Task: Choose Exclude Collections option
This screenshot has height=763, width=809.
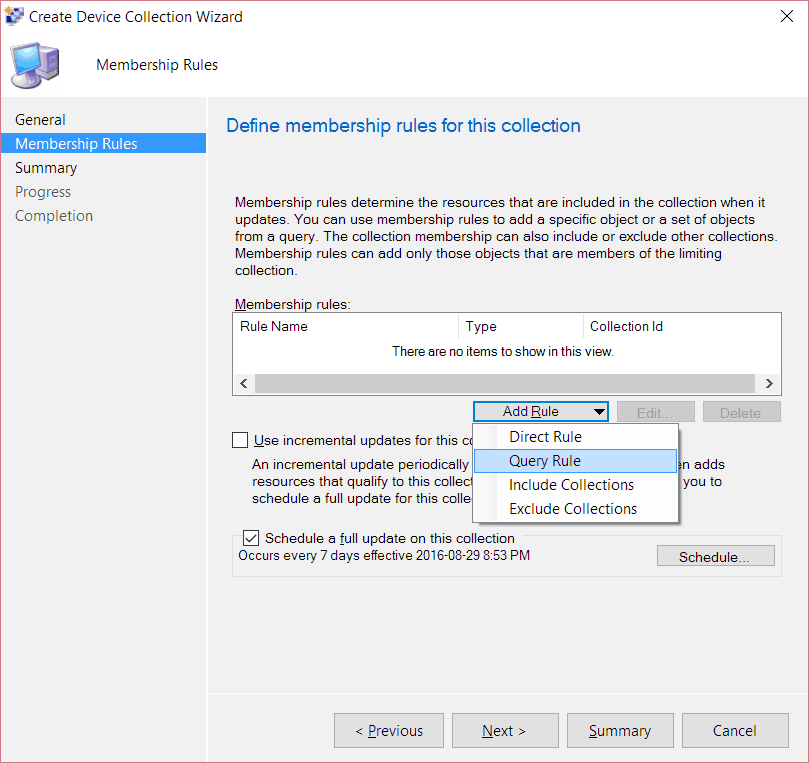Action: coord(575,509)
